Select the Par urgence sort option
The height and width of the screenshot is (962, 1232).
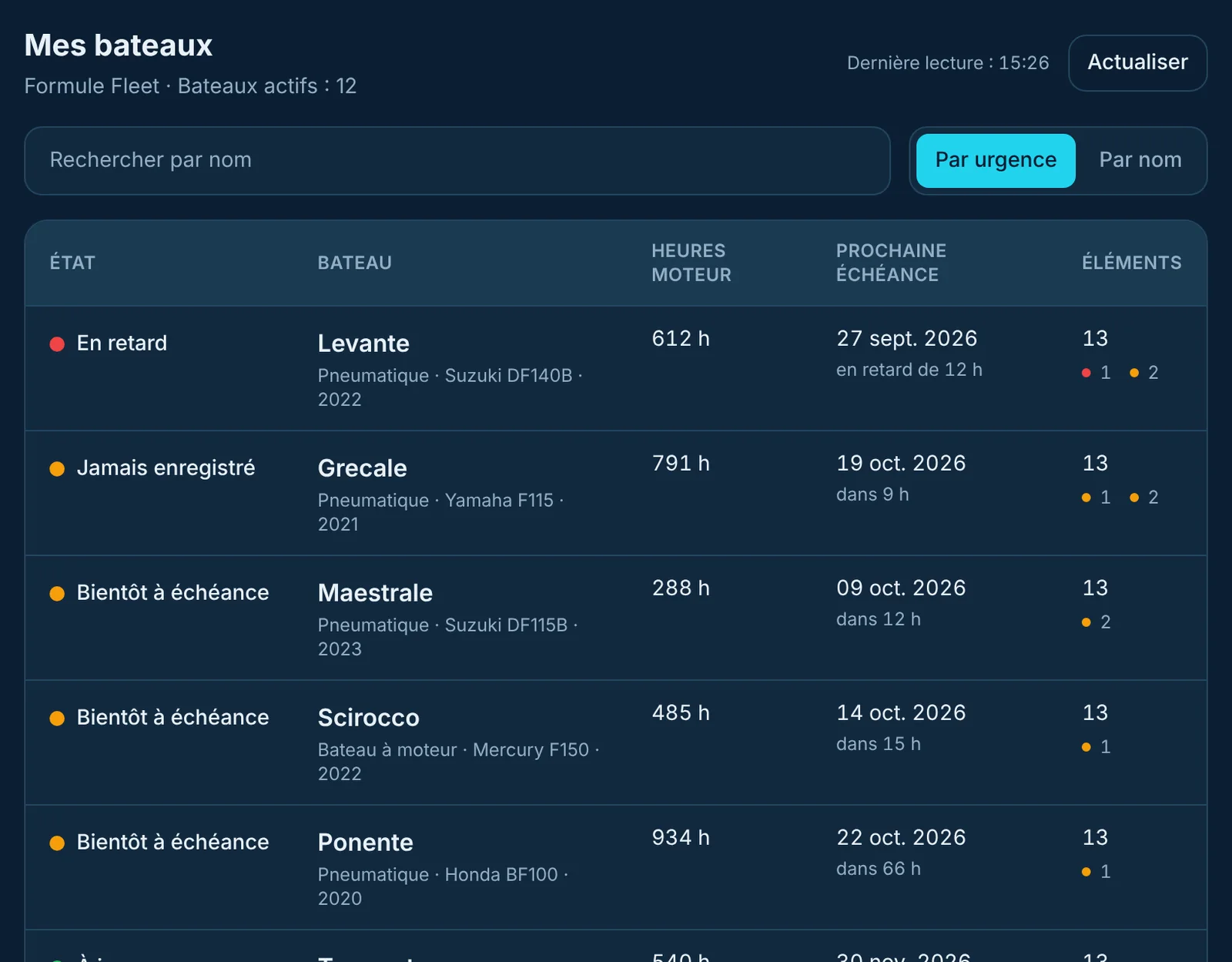coord(996,160)
